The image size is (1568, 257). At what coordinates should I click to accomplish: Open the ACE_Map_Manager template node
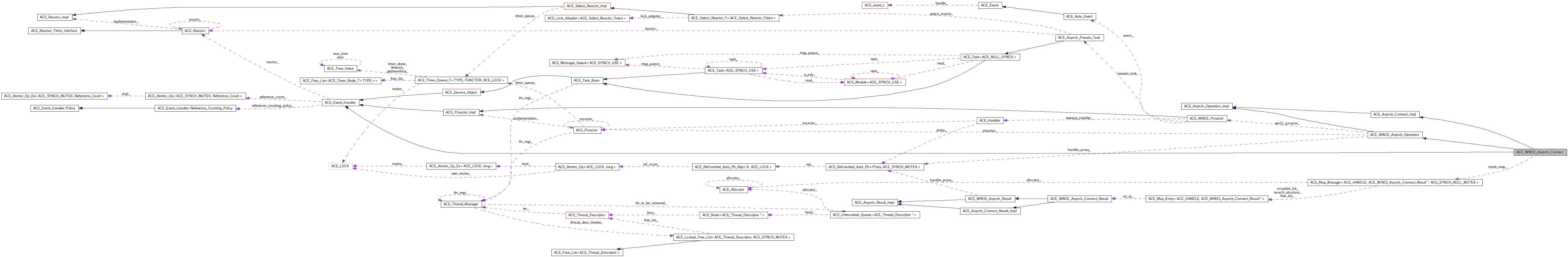1395,183
